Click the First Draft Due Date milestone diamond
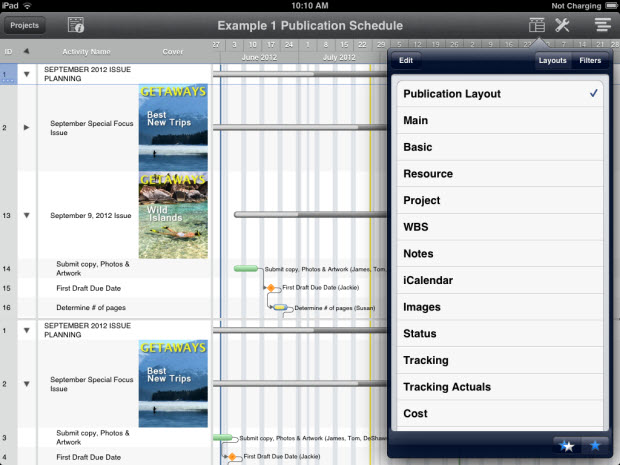 (269, 288)
